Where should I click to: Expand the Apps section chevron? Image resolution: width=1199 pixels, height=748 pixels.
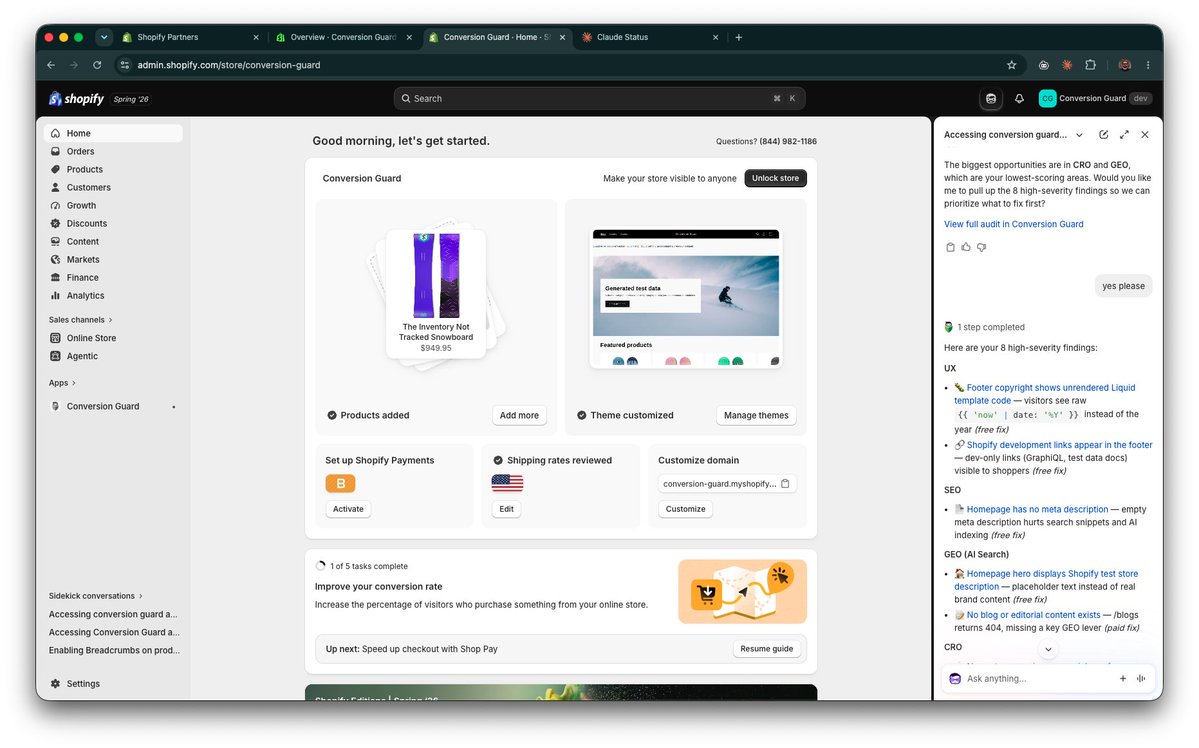tap(74, 383)
